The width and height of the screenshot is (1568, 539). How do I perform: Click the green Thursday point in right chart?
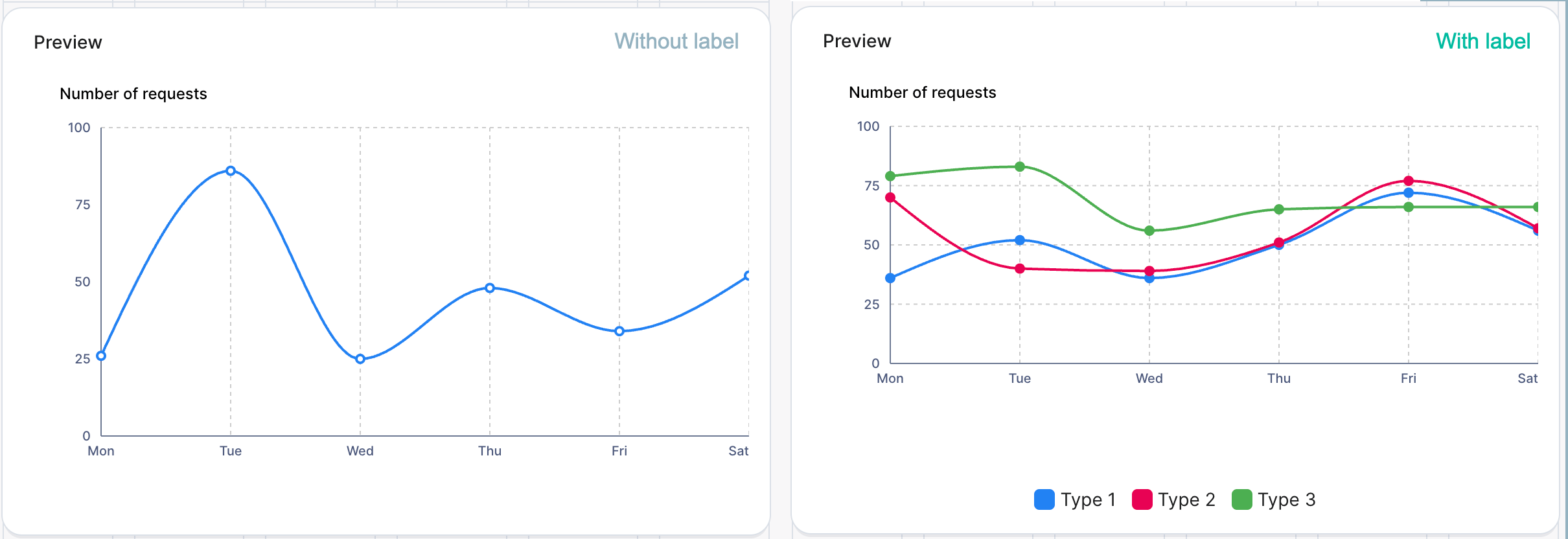[x=1279, y=209]
